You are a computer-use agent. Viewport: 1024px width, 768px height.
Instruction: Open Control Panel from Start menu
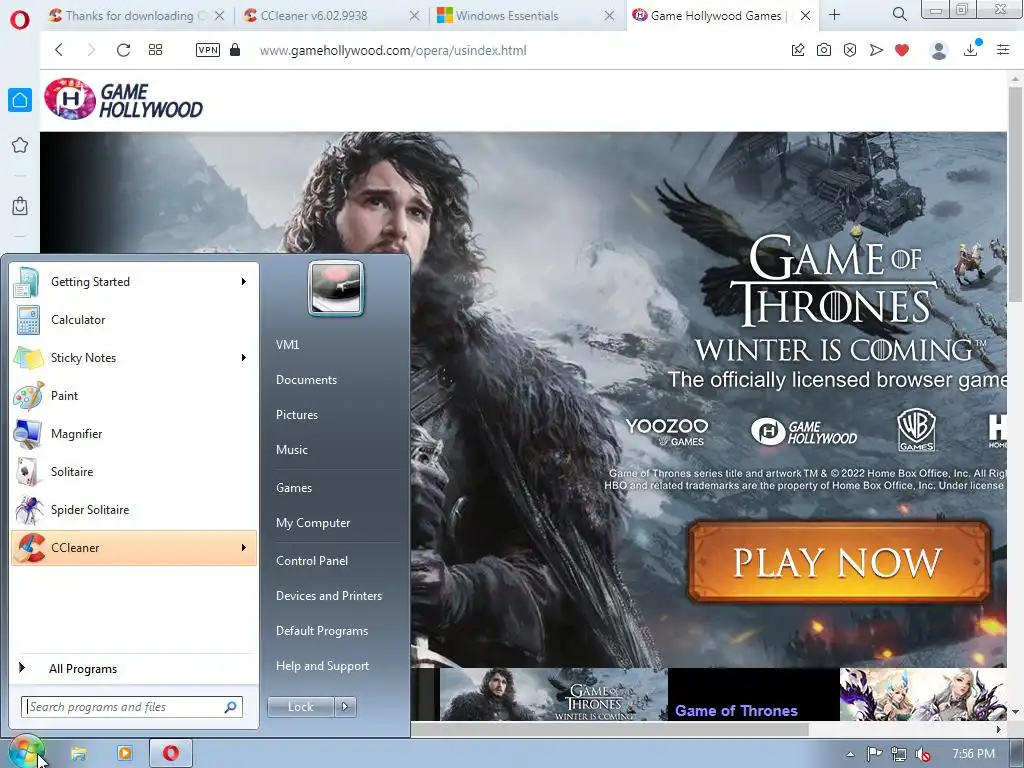[334, 560]
